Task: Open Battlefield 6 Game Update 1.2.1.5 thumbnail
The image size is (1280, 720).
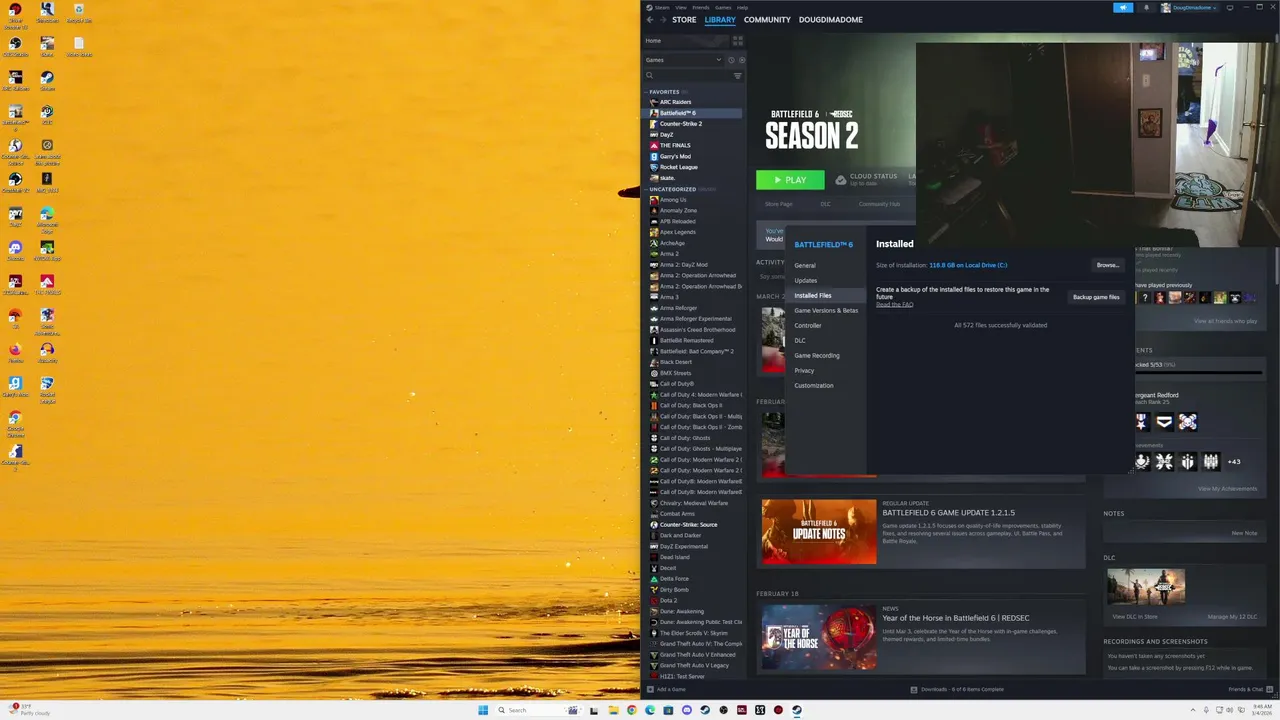Action: 818,532
